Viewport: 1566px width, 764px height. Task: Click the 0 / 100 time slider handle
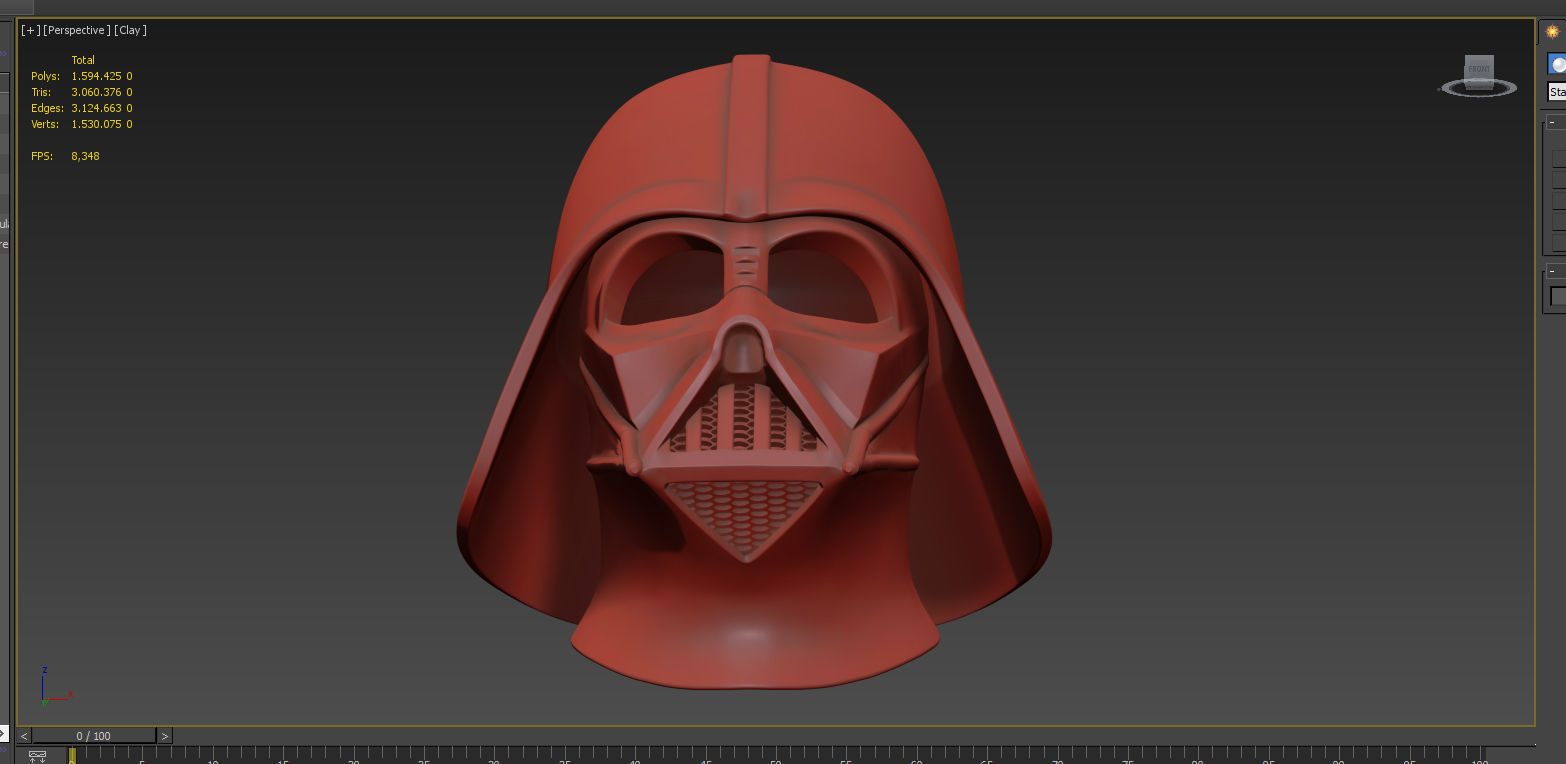point(94,736)
